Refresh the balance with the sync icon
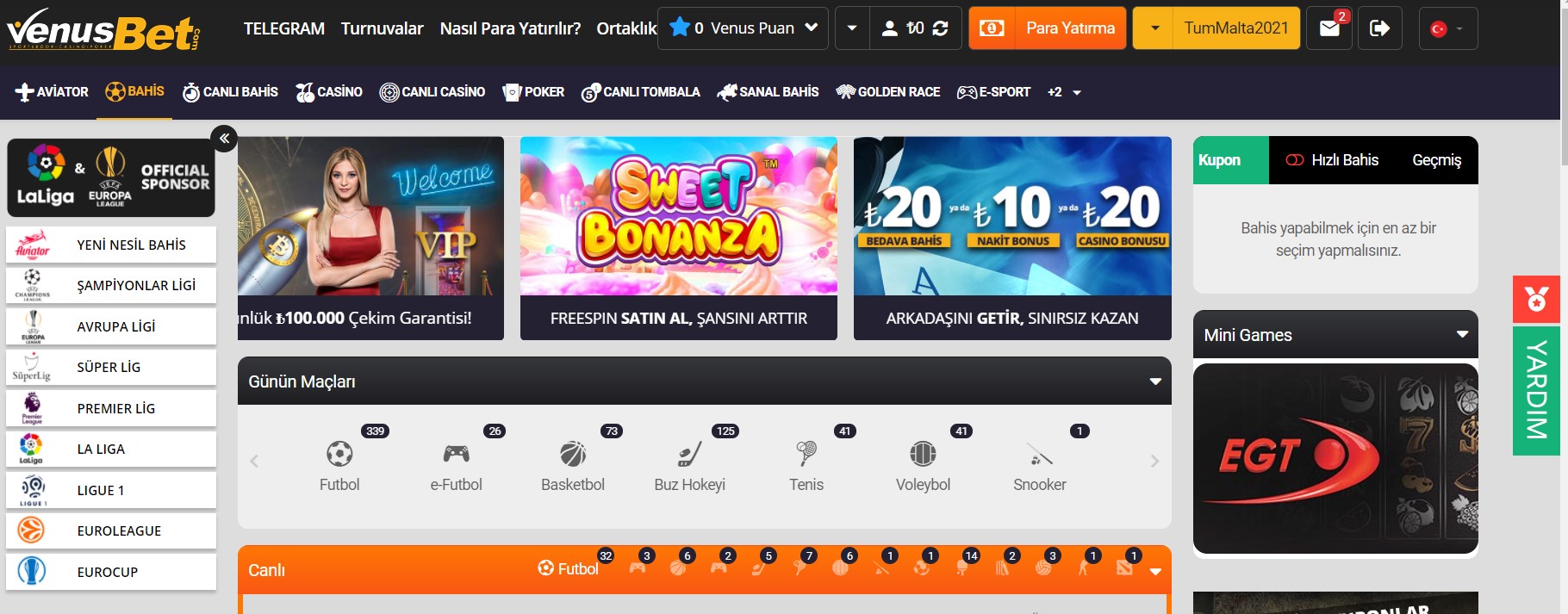1568x614 pixels. [x=940, y=28]
